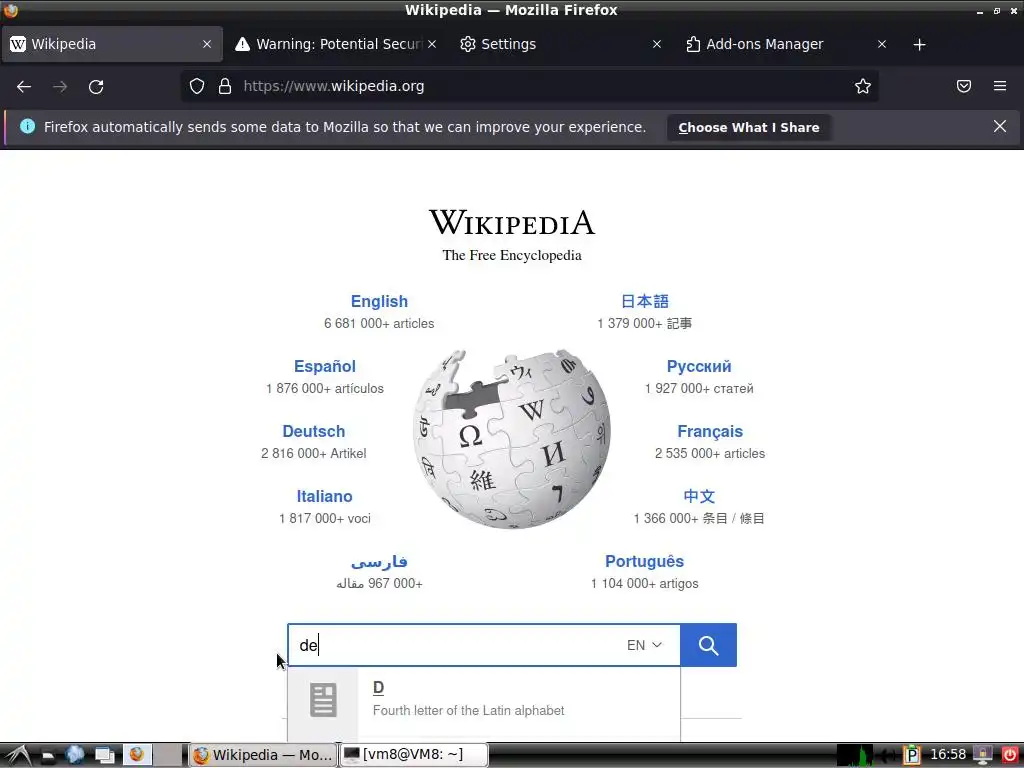Open a new tab with the plus button
The height and width of the screenshot is (768, 1024).
coord(919,44)
